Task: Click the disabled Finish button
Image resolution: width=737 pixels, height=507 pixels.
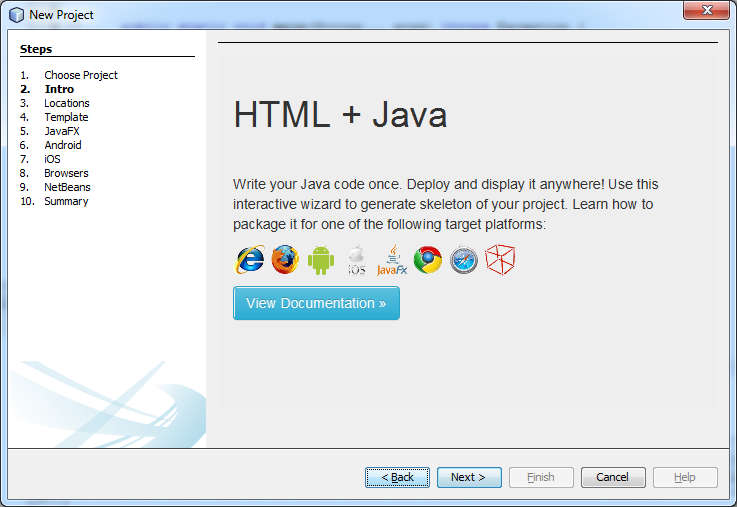Action: pyautogui.click(x=541, y=477)
